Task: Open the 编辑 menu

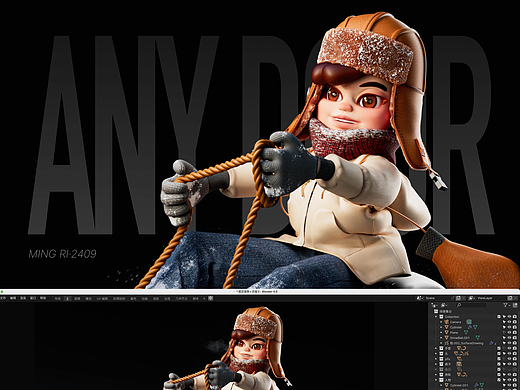Action: (x=13, y=298)
